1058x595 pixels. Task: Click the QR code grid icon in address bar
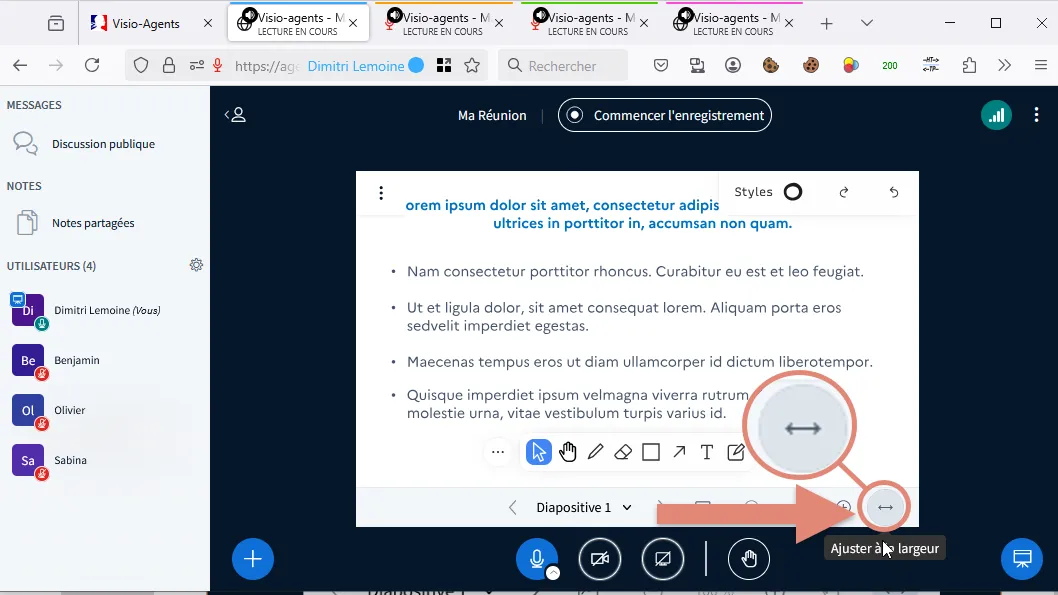pos(444,65)
